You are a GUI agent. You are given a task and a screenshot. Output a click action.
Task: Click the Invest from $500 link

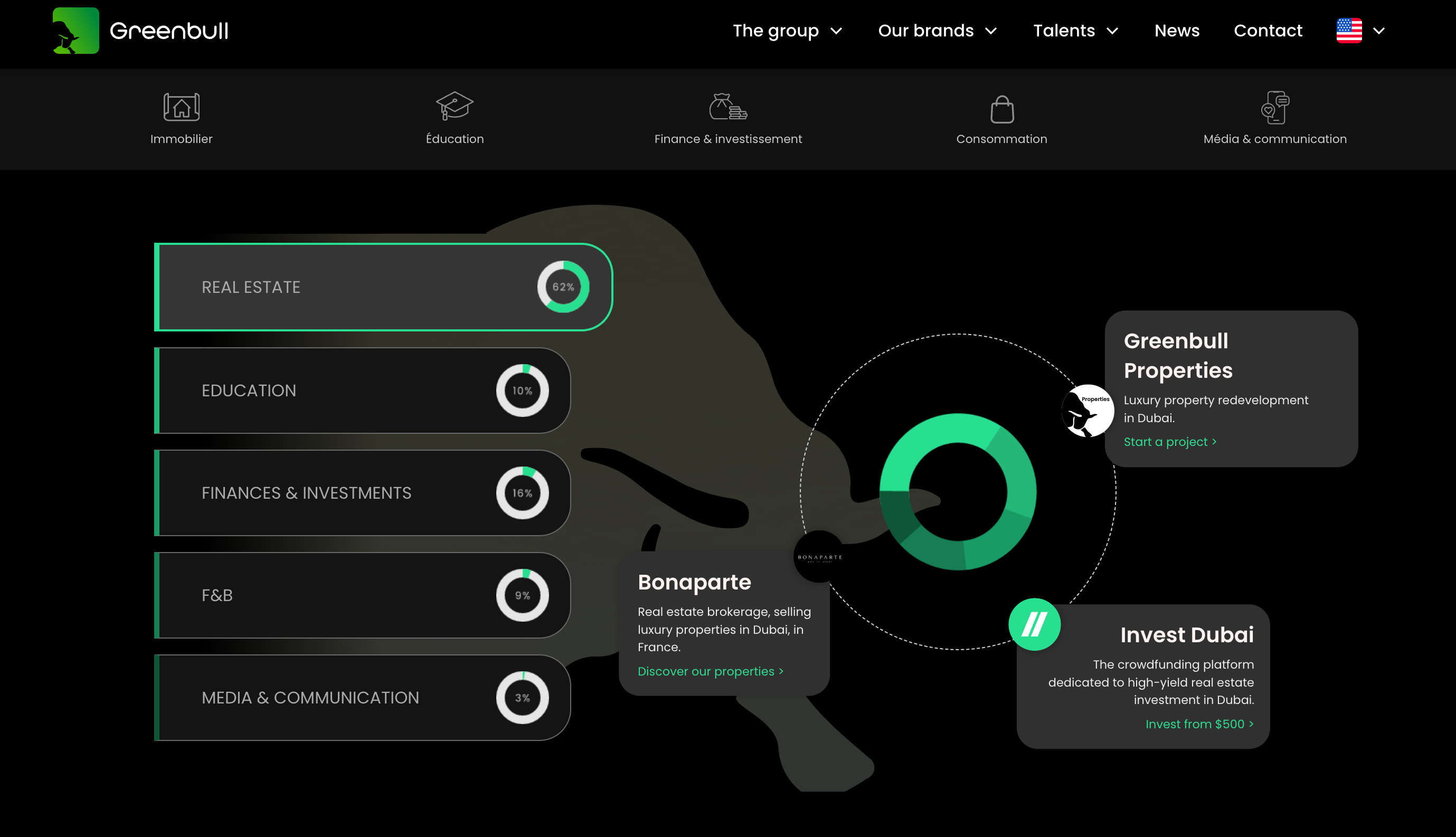[1199, 724]
